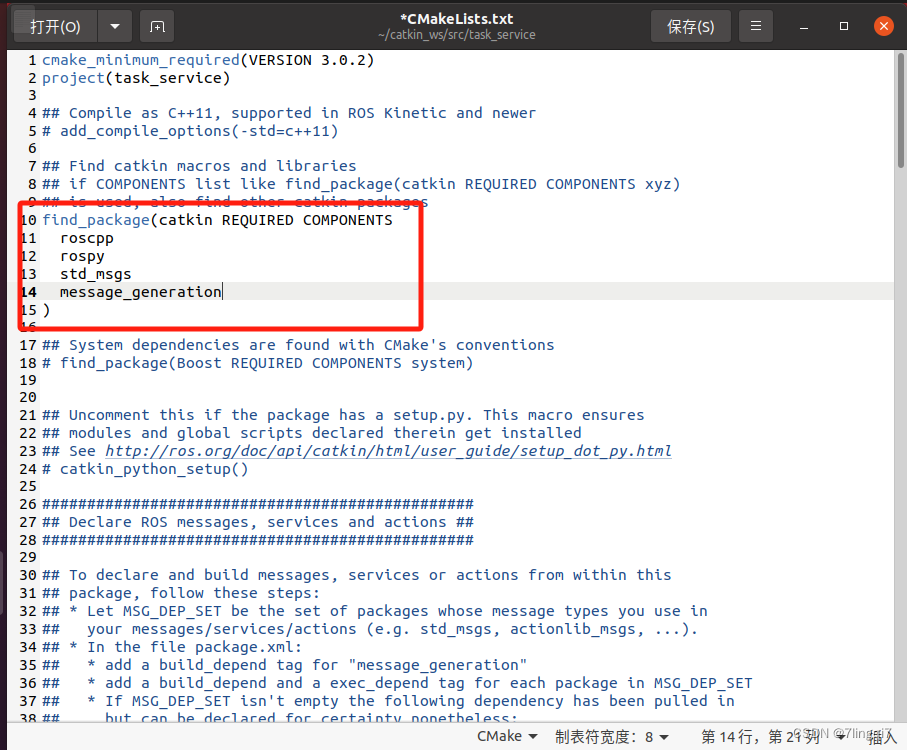Click the roscpp entry on line 11
This screenshot has width=907, height=750.
coord(87,237)
